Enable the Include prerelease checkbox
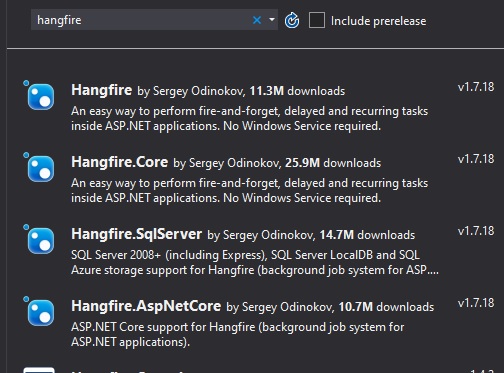 tap(317, 20)
